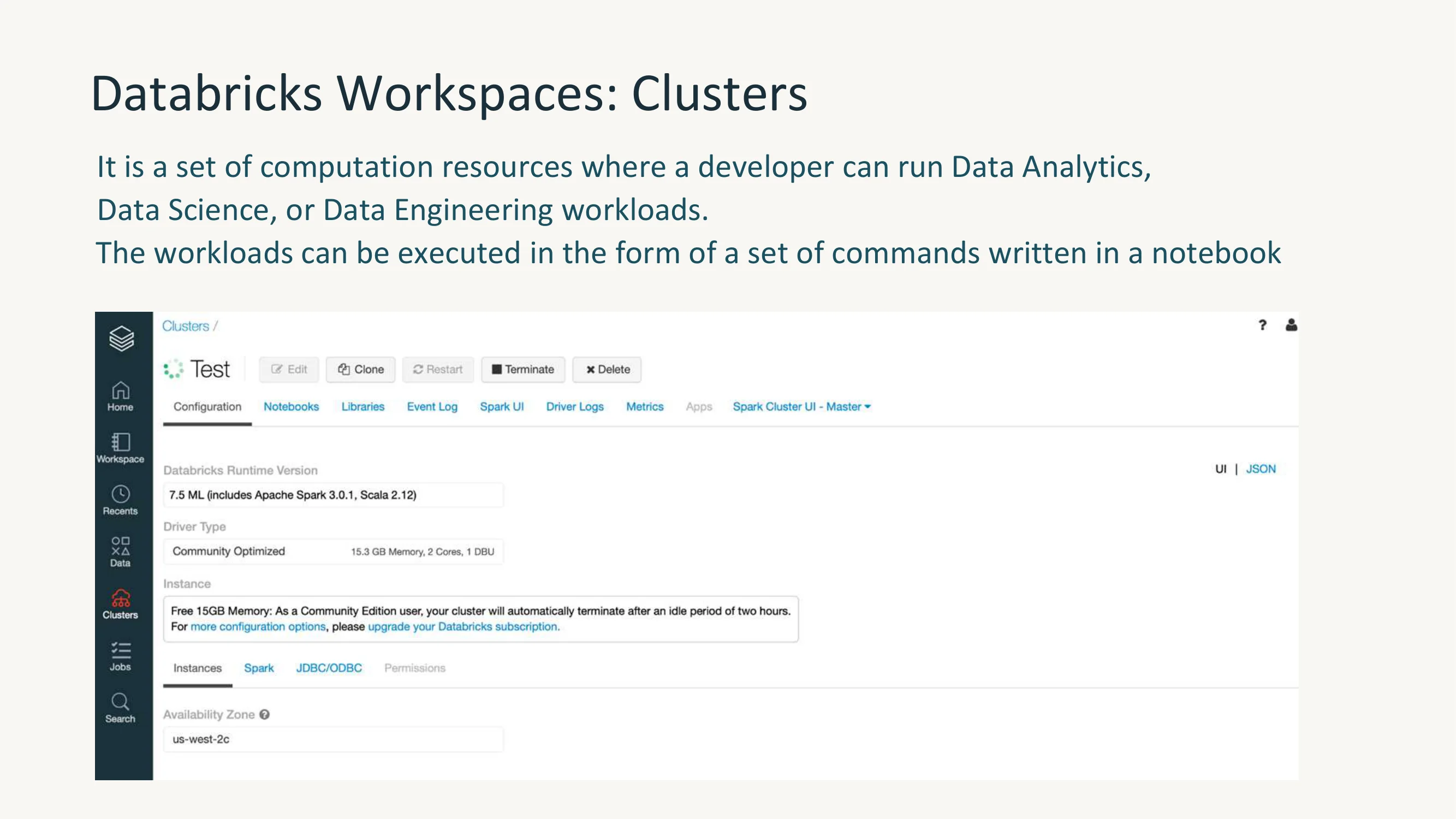Switch to JSON configuration view
This screenshot has width=1456, height=819.
(x=1261, y=468)
